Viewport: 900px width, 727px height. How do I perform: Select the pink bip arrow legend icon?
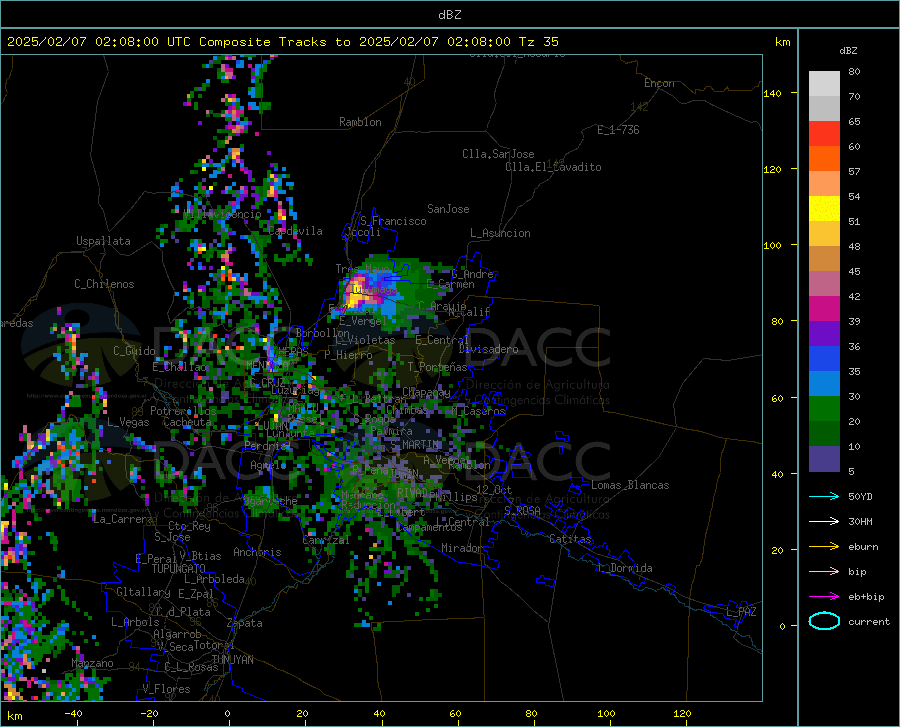(824, 572)
